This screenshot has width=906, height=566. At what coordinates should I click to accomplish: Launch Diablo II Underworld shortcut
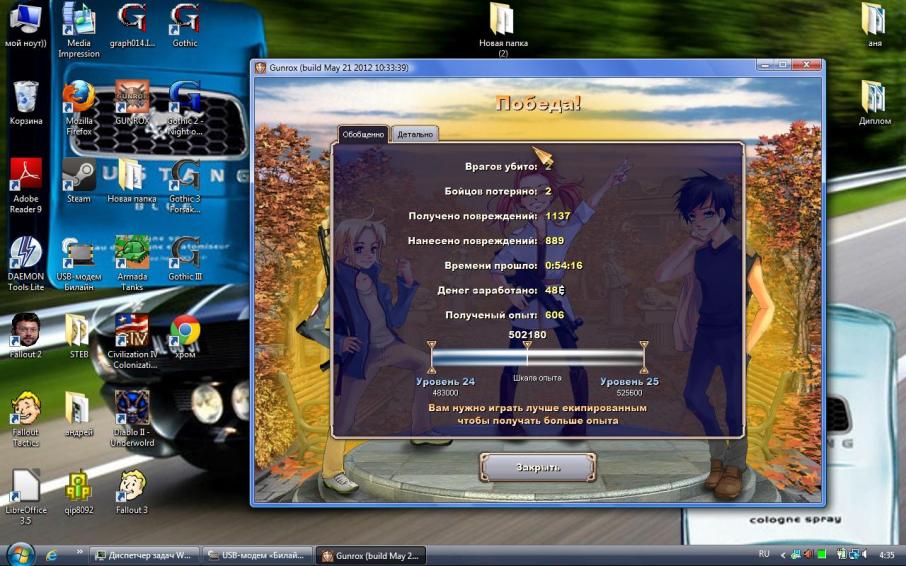(132, 409)
